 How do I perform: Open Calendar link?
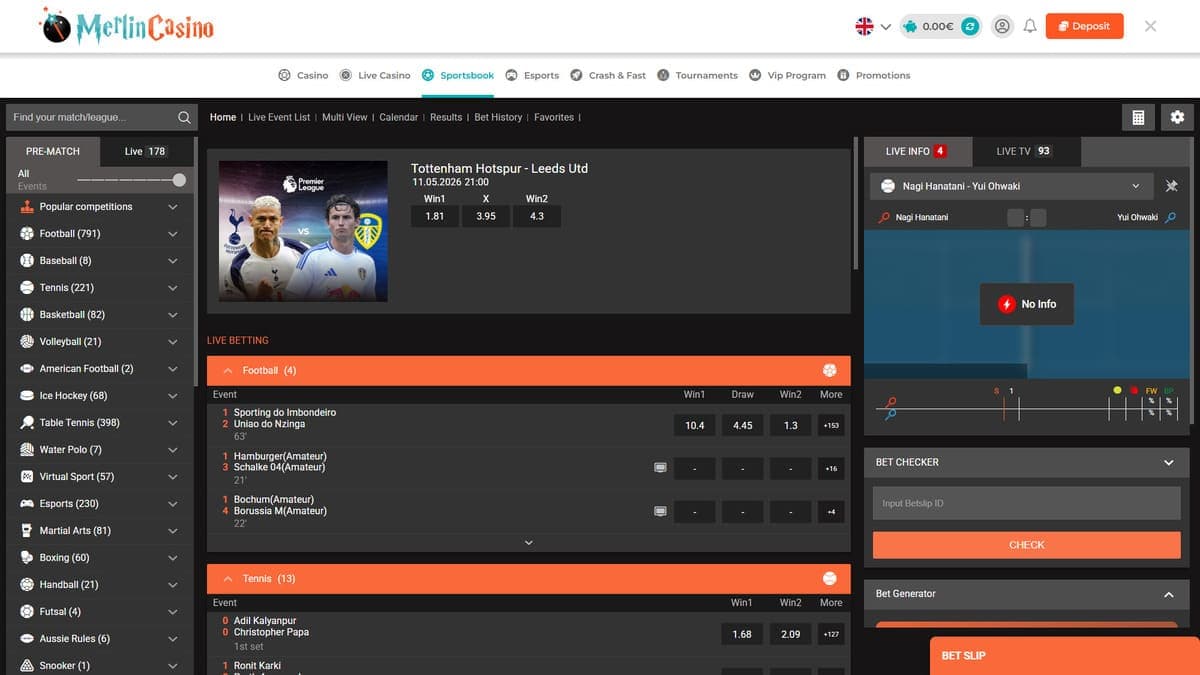click(399, 117)
